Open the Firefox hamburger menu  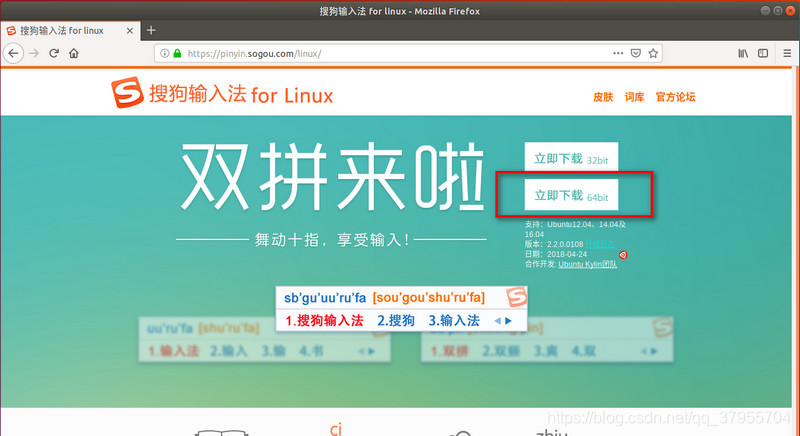[787, 53]
